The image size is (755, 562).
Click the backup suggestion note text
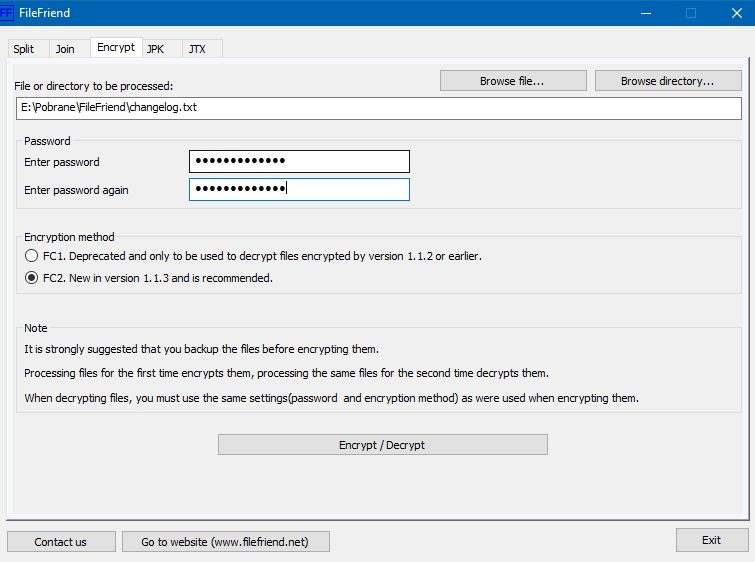pyautogui.click(x=201, y=349)
